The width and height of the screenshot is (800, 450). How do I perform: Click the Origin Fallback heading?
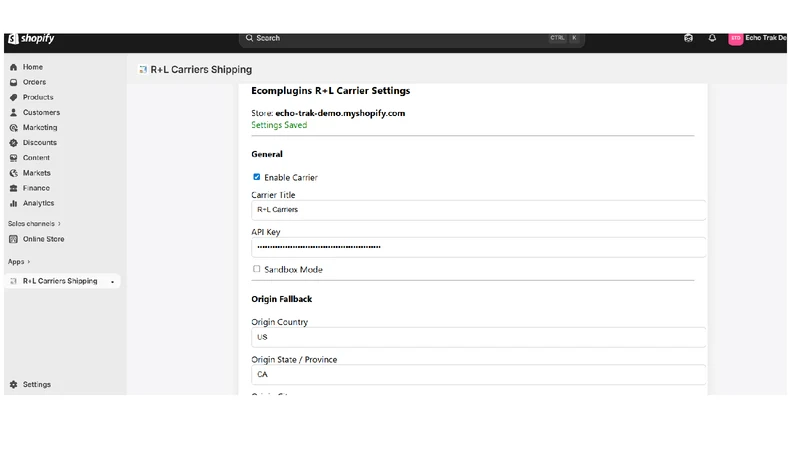click(x=282, y=299)
